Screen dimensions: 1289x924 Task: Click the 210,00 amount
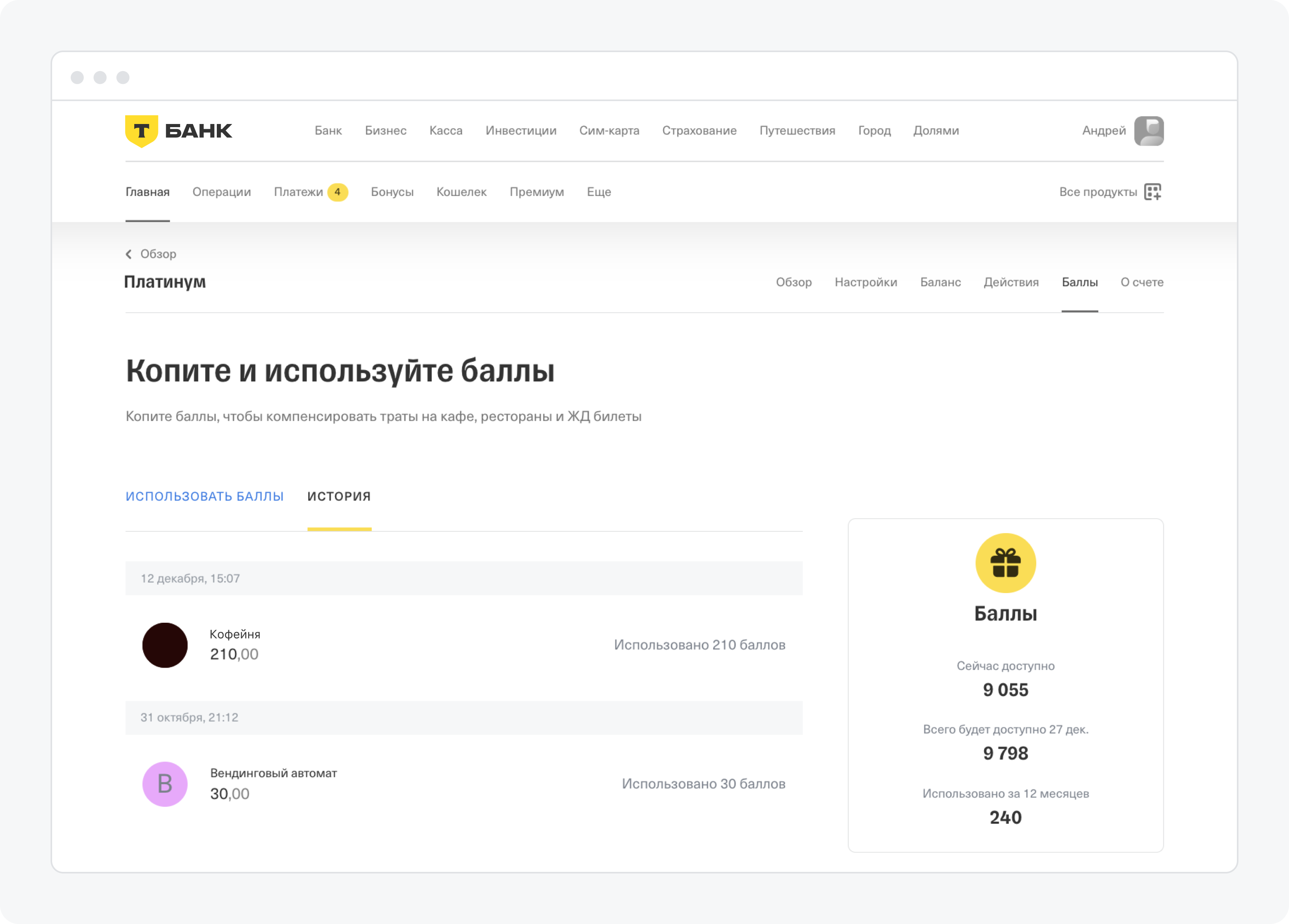(234, 655)
